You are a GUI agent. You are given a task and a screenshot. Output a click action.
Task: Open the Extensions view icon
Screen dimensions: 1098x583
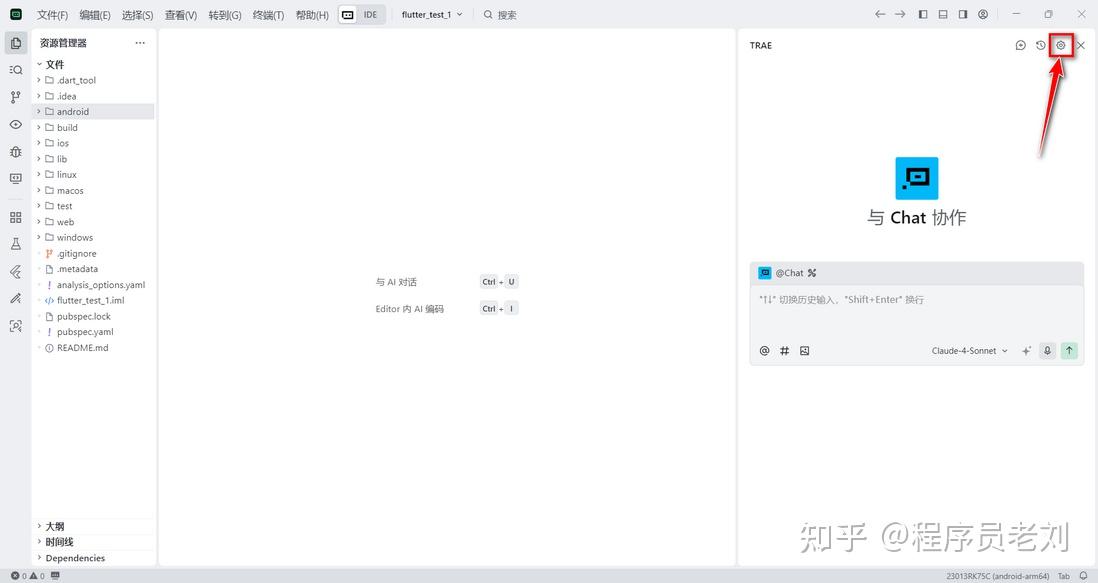click(16, 216)
